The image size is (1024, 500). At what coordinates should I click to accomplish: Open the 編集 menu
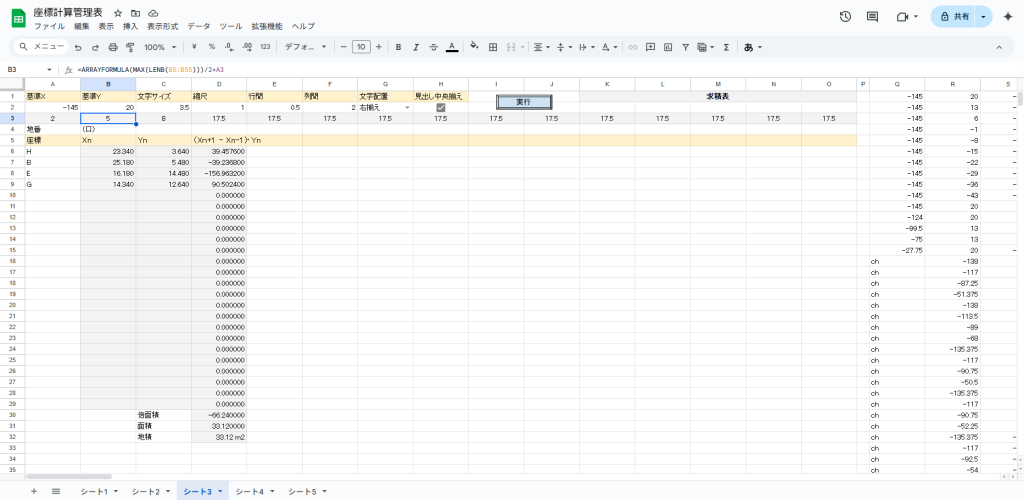(82, 27)
